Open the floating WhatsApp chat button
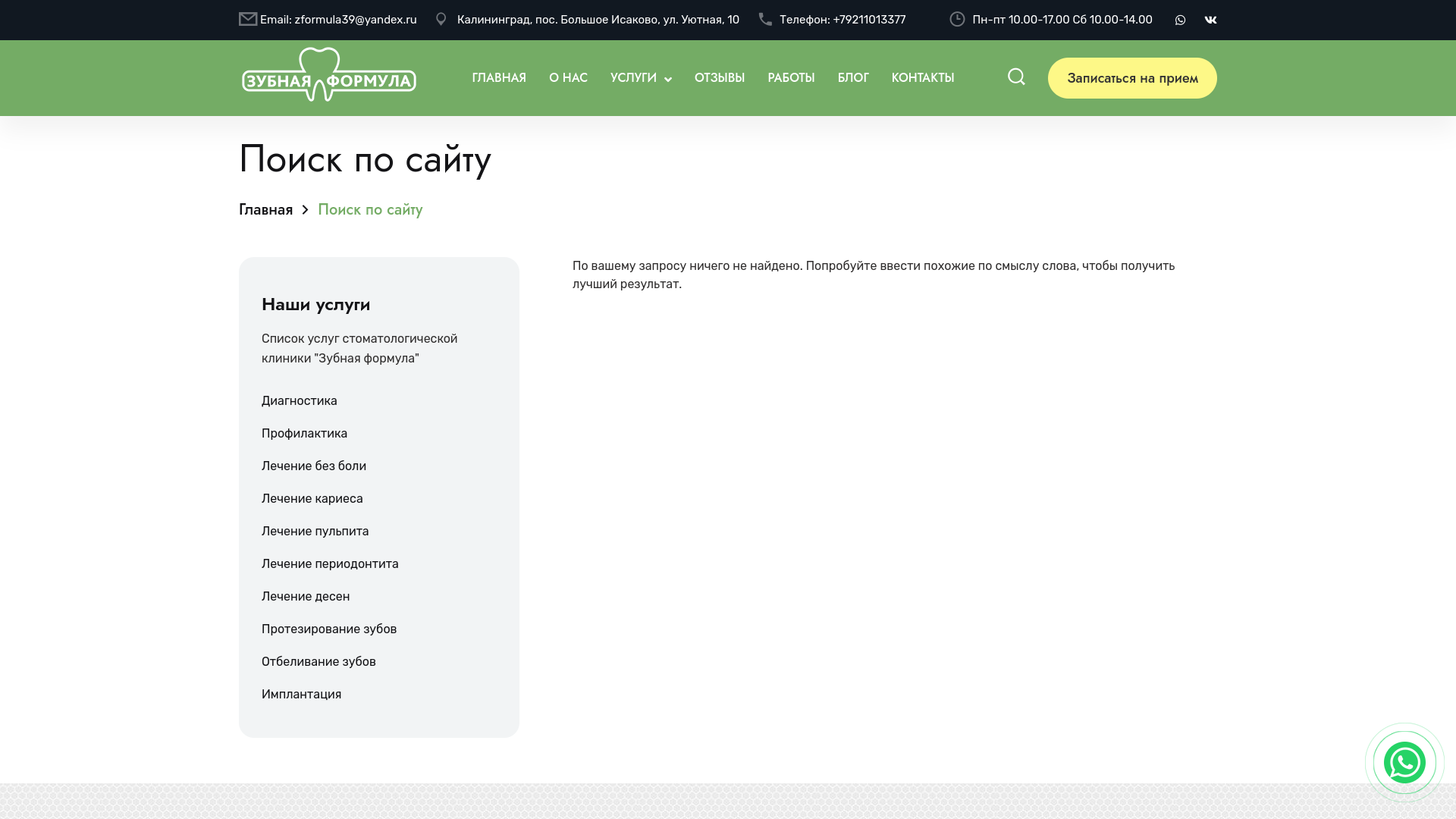 (1404, 762)
